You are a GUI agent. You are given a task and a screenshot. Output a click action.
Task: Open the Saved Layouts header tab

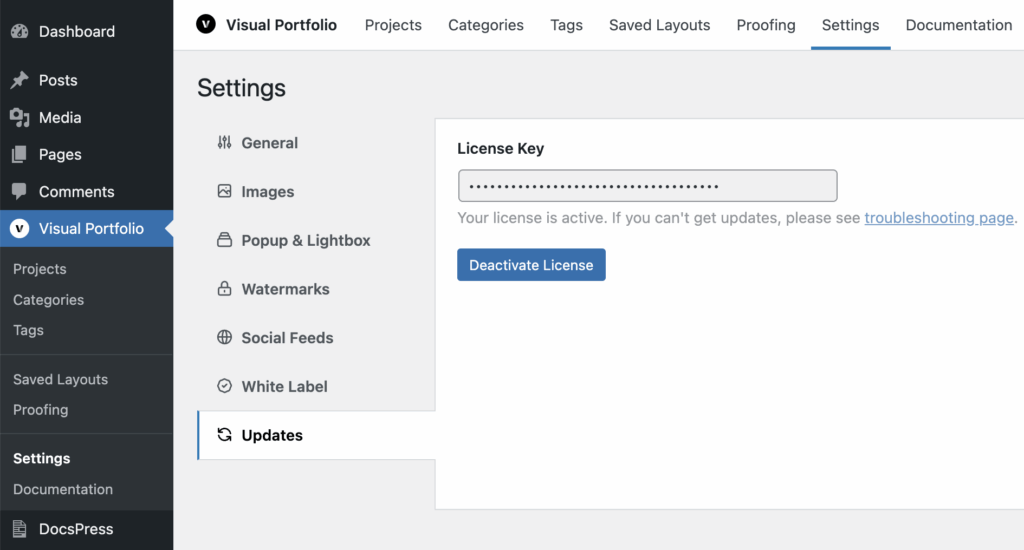660,25
